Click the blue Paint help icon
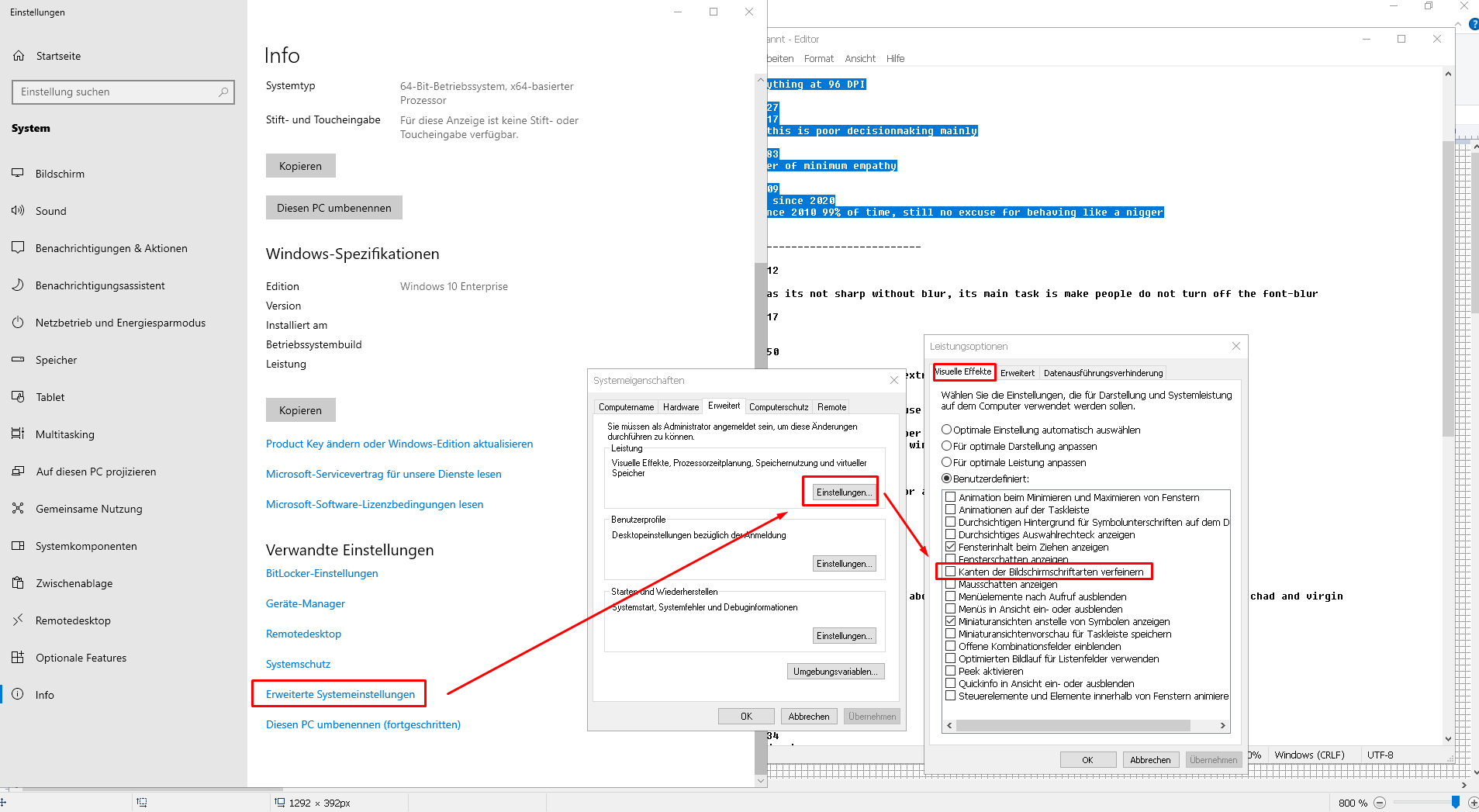The height and width of the screenshot is (812, 1479). tap(1474, 25)
